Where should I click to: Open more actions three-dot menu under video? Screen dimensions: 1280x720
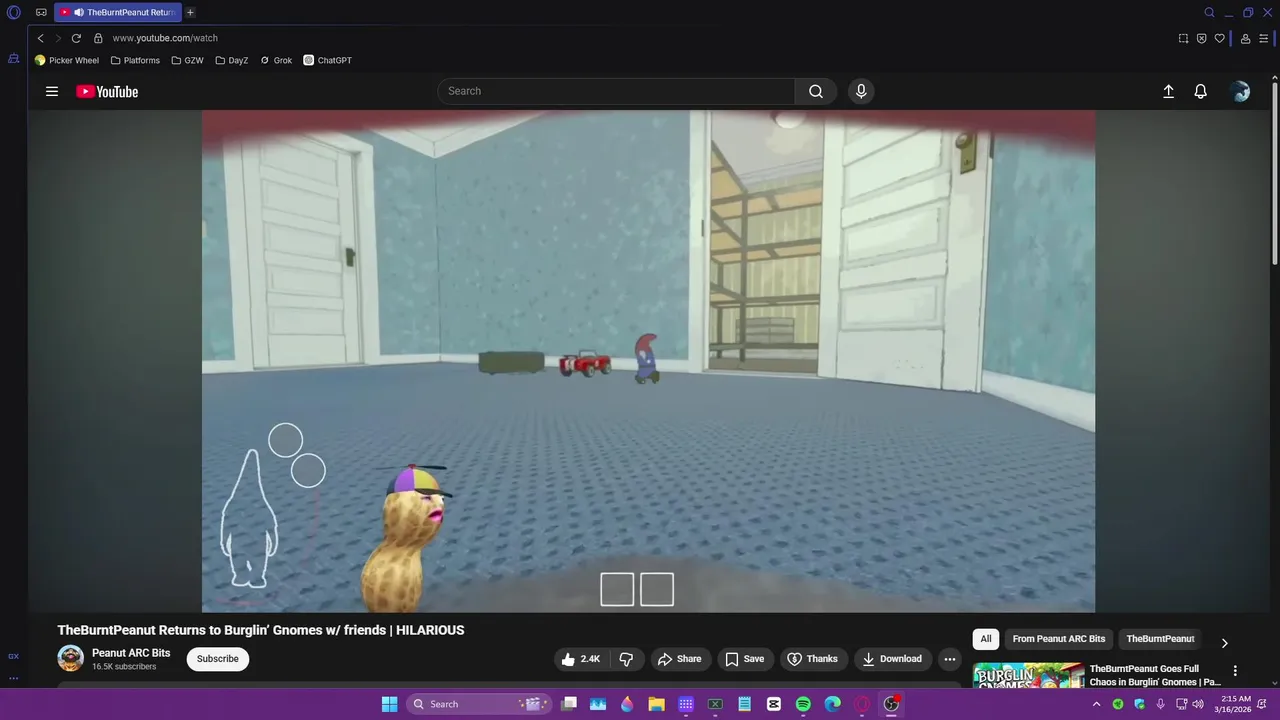950,659
